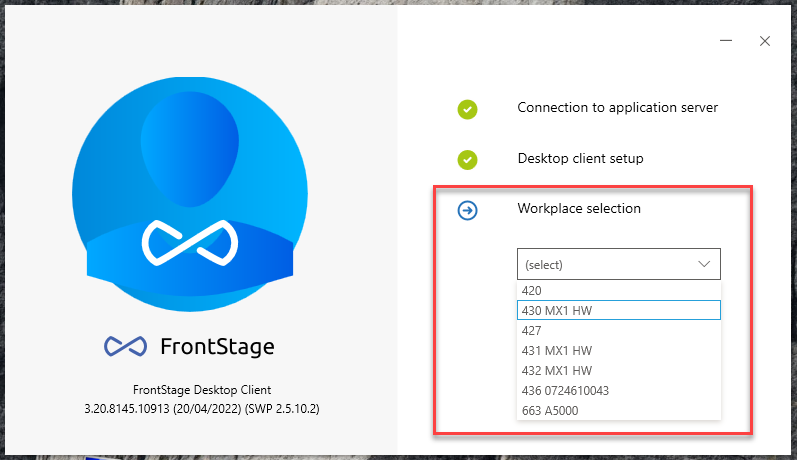The width and height of the screenshot is (797, 460).
Task: Choose the 432 MX1 HW workplace
Action: pos(619,371)
